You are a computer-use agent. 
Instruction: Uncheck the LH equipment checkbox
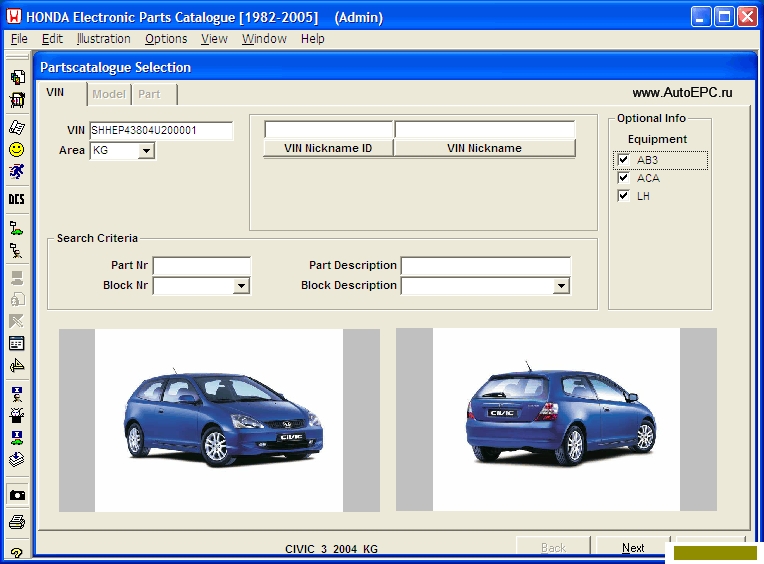click(623, 196)
